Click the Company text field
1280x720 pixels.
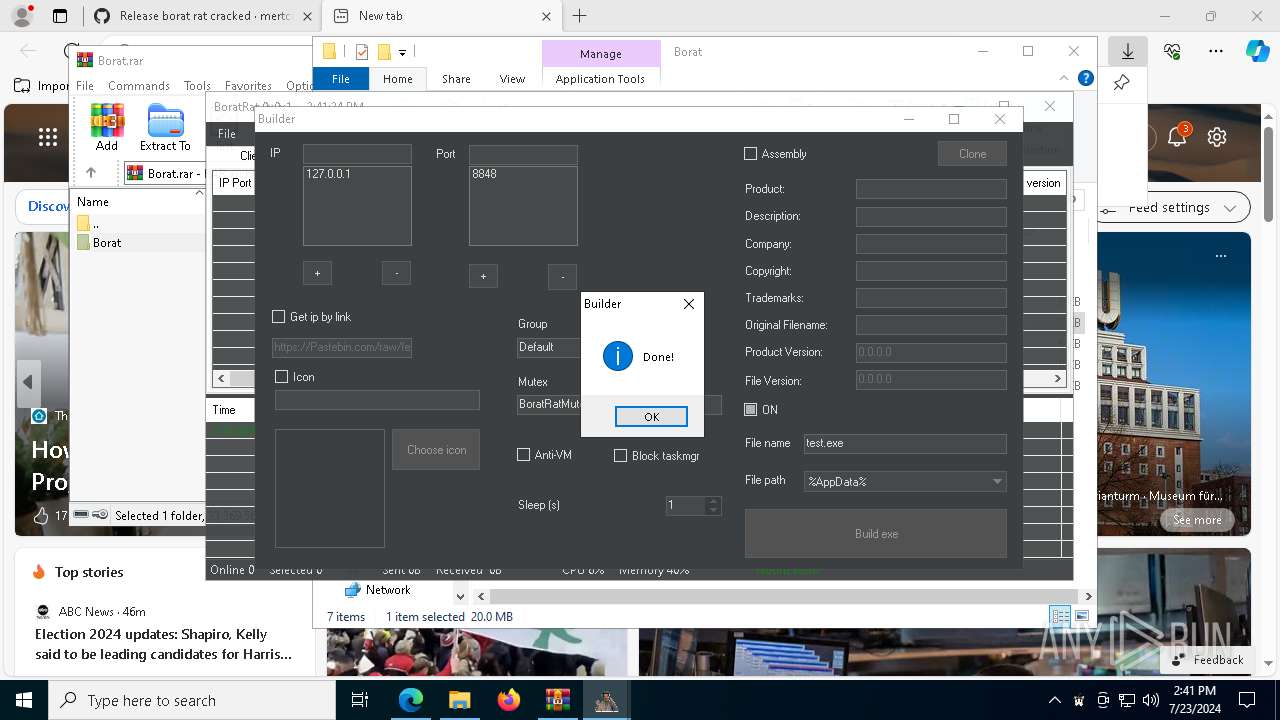tap(931, 244)
